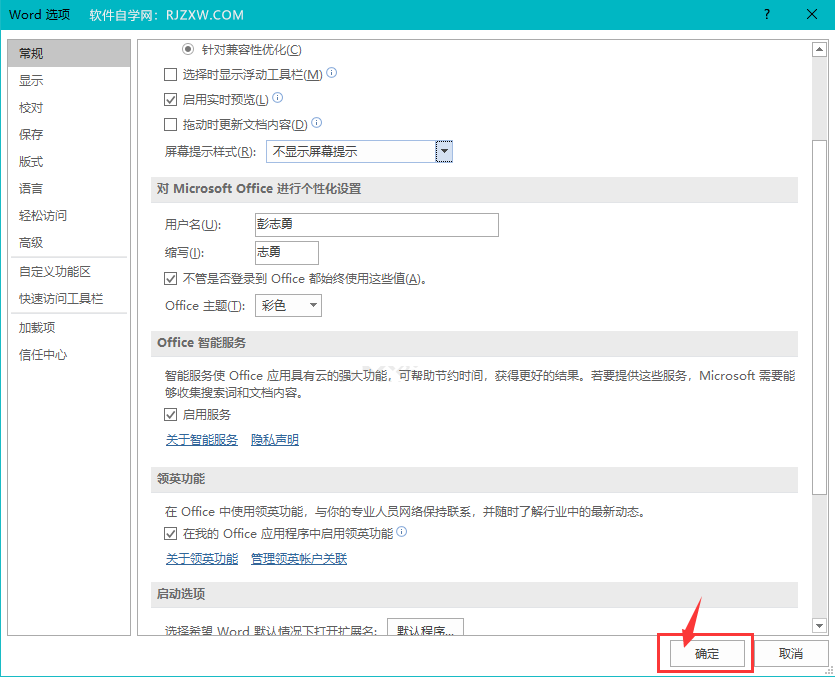This screenshot has height=677, width=835.
Task: Click inside the 用户名 input field
Action: click(376, 224)
